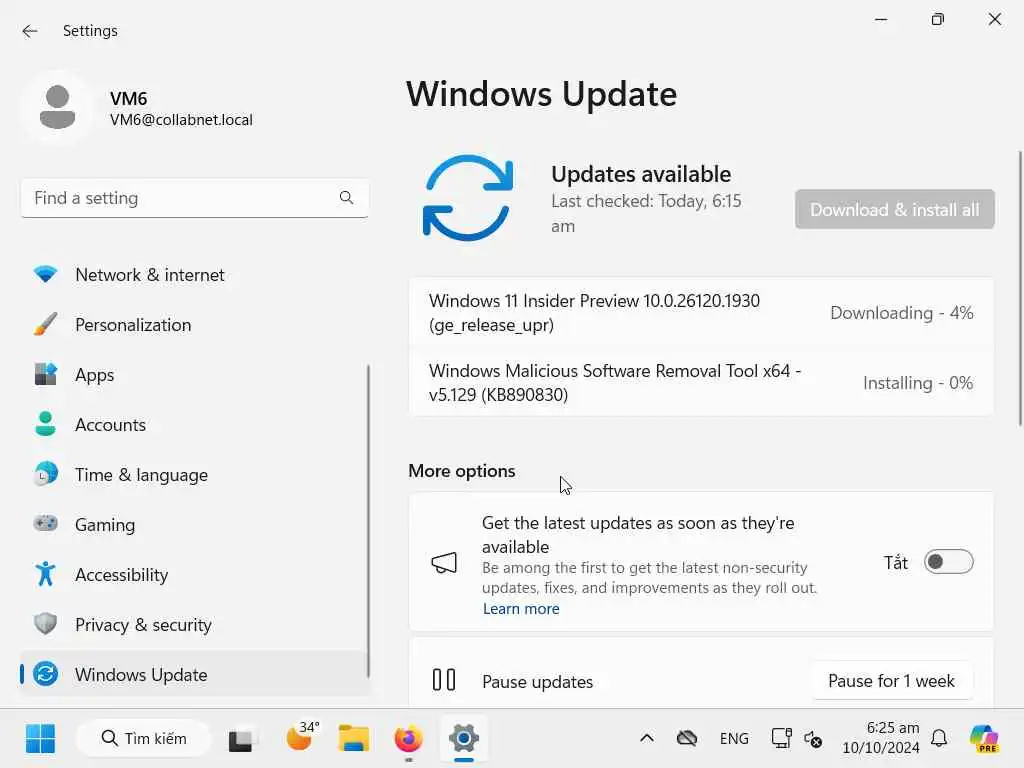The height and width of the screenshot is (768, 1024).
Task: Click the Windows 11 Insider Preview update row
Action: click(x=701, y=312)
